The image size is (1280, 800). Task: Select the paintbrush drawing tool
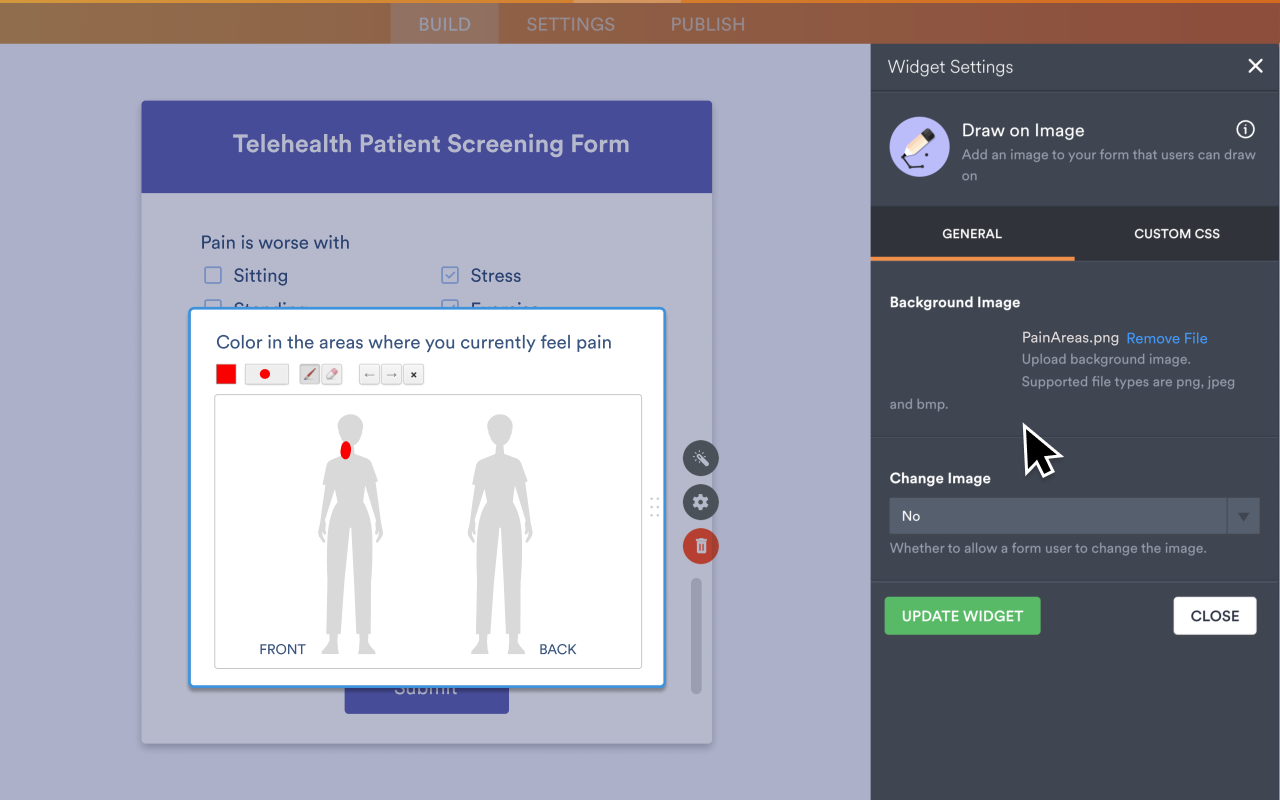pyautogui.click(x=310, y=374)
